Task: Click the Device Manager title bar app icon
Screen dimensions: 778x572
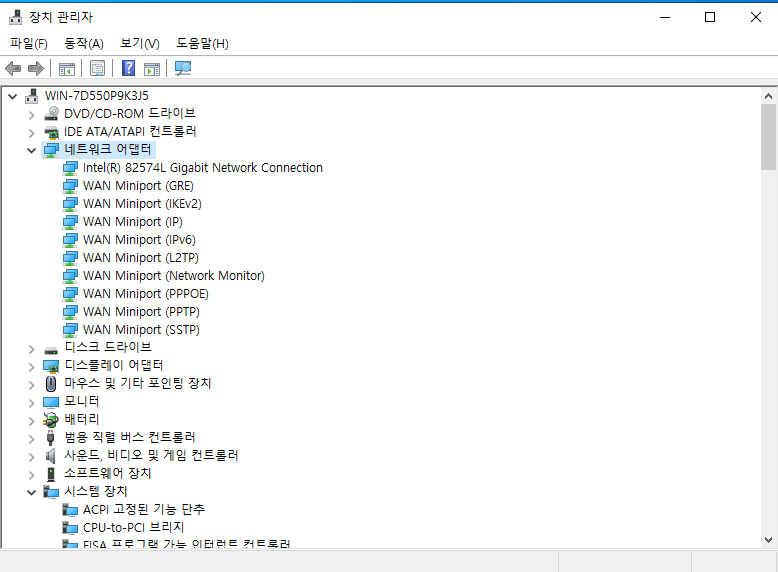Action: [x=15, y=17]
